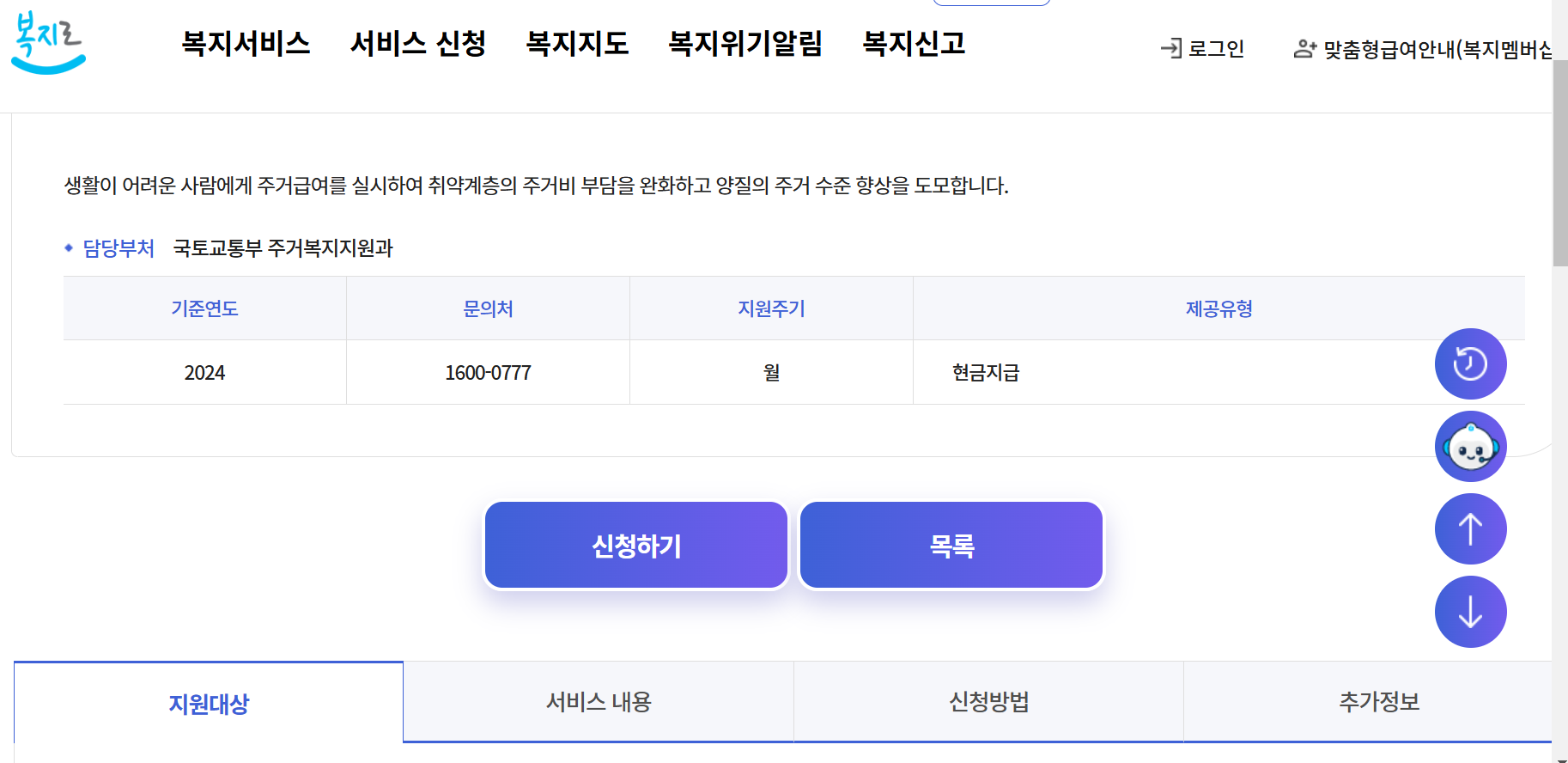Viewport: 1568px width, 763px height.
Task: Click the scroll-to-top arrow icon
Action: 1470,528
